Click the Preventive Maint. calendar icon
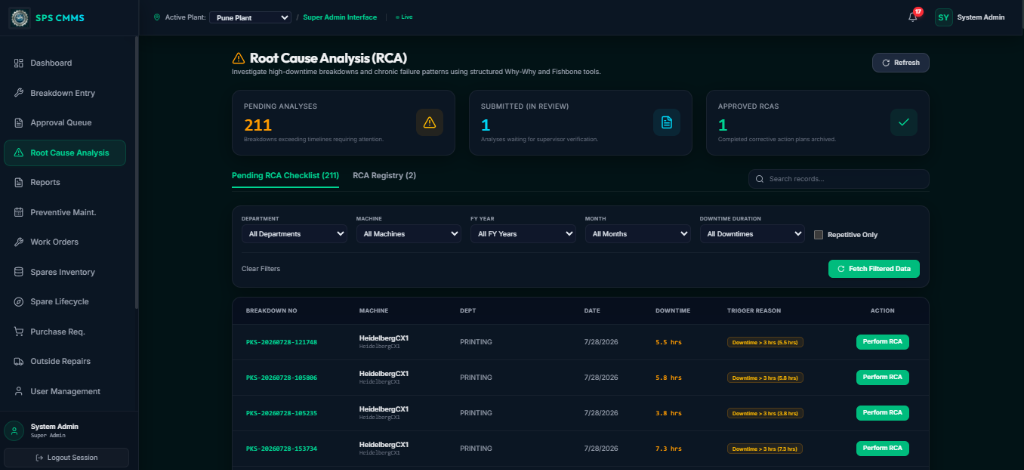1024x470 pixels. point(18,212)
